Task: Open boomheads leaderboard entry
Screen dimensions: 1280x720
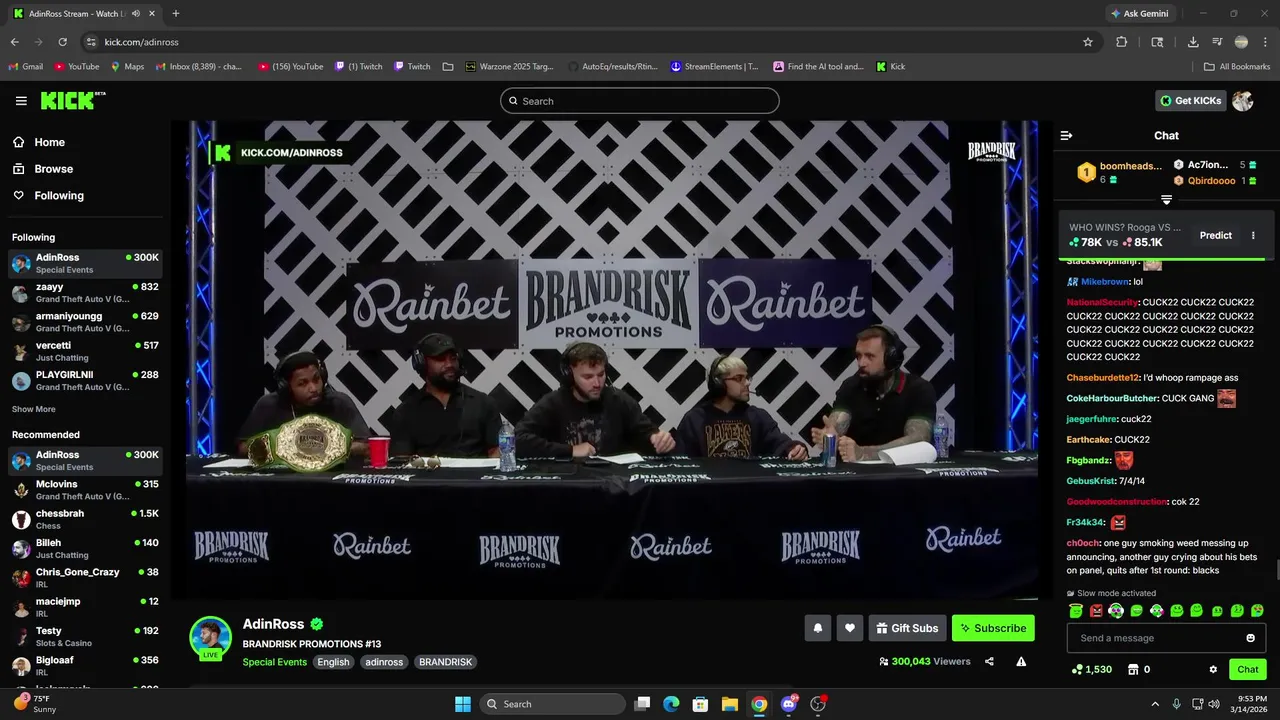Action: point(1119,172)
